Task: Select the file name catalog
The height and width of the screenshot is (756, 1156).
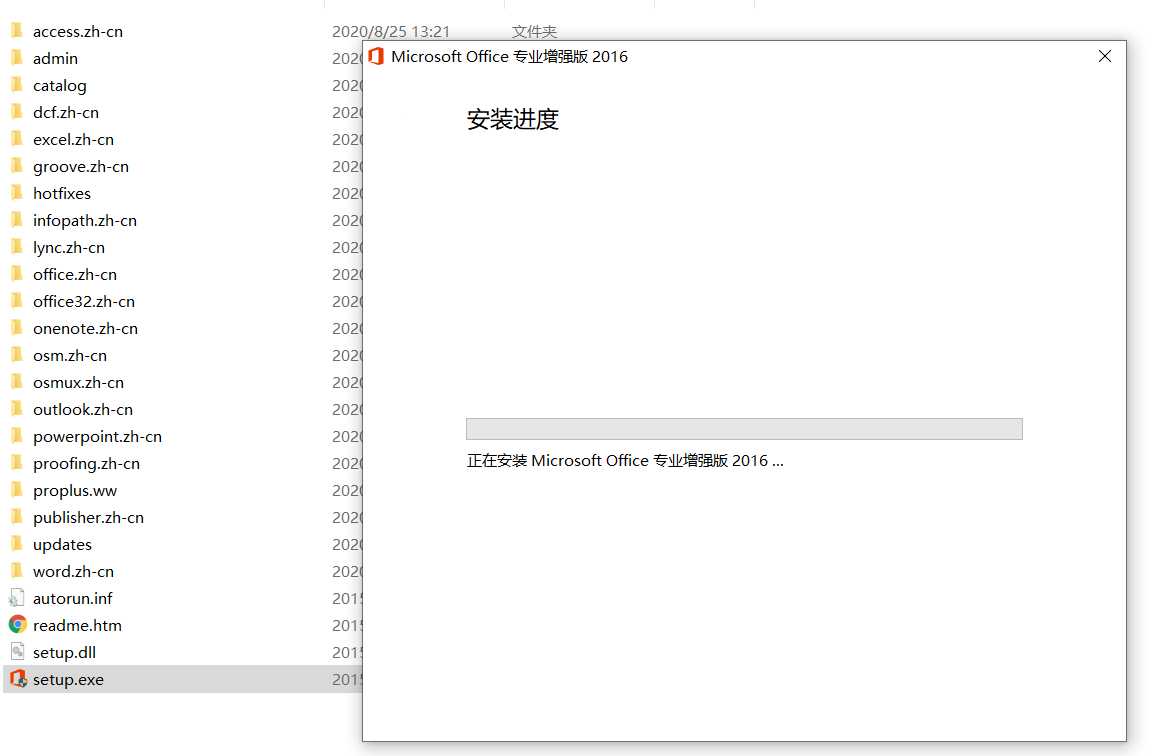Action: click(x=60, y=86)
